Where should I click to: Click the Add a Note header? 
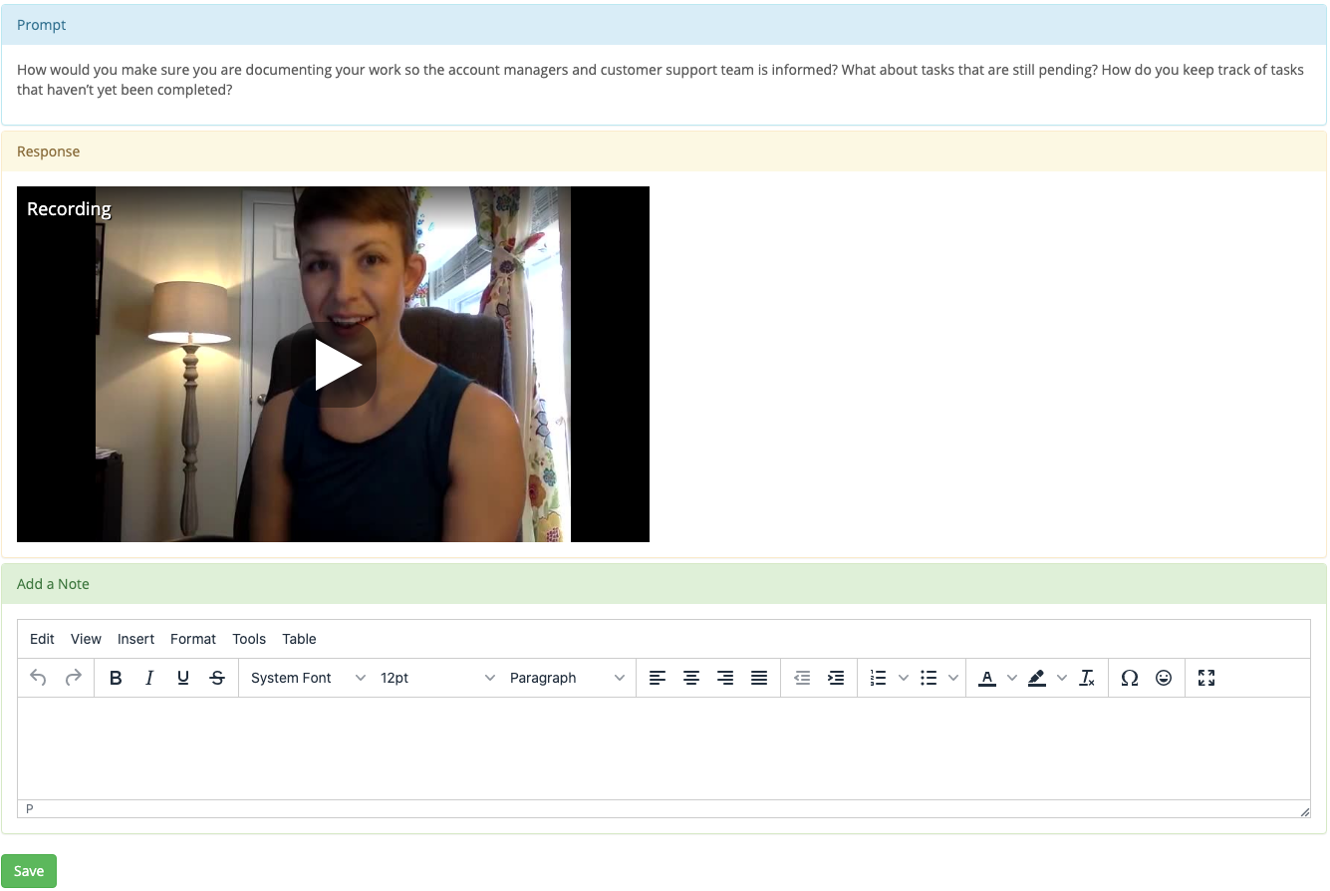664,584
